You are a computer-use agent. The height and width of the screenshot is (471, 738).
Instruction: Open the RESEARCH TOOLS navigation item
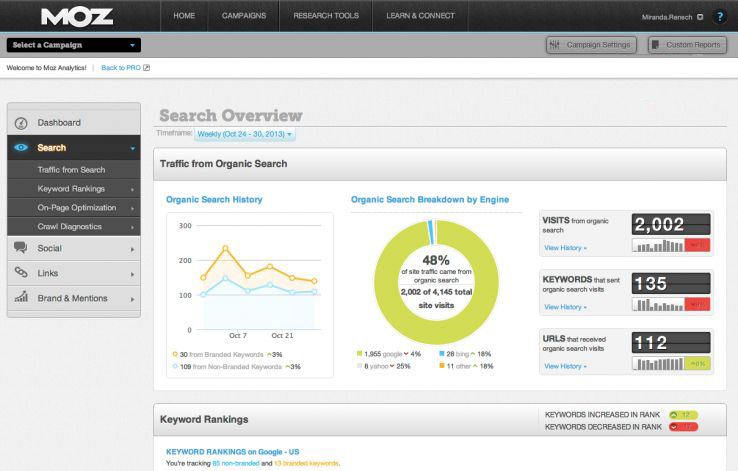pyautogui.click(x=326, y=16)
